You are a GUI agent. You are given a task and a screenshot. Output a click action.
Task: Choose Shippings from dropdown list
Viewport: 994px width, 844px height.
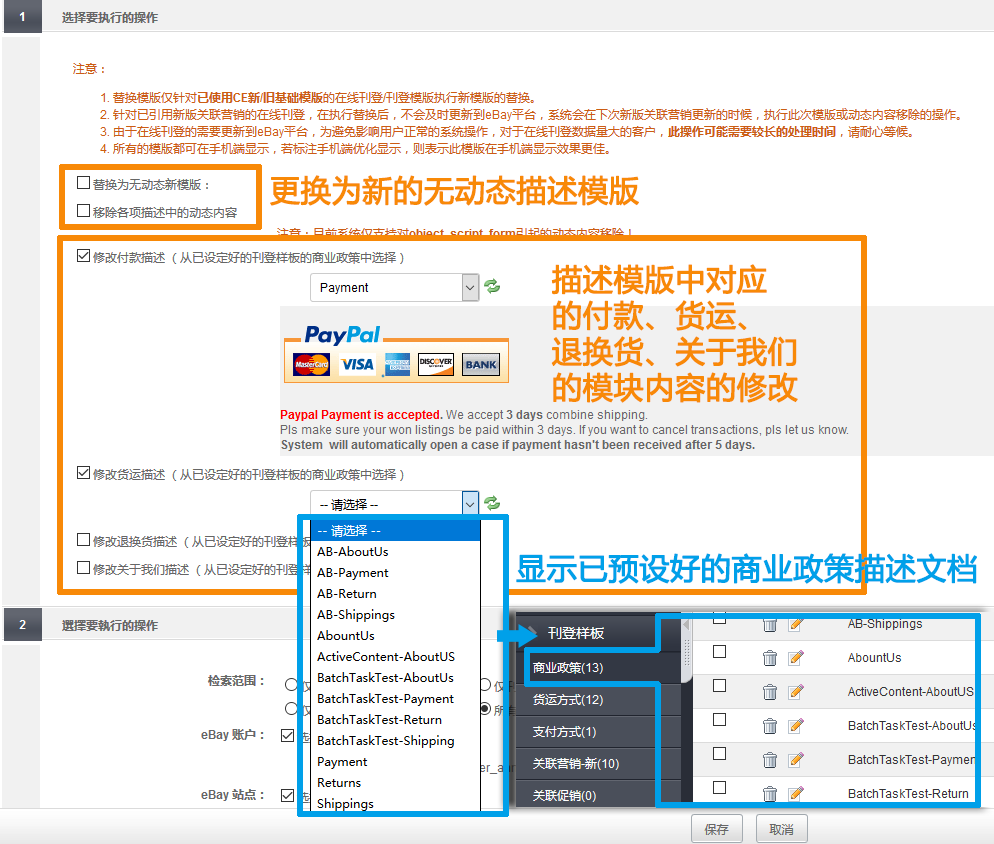point(396,803)
